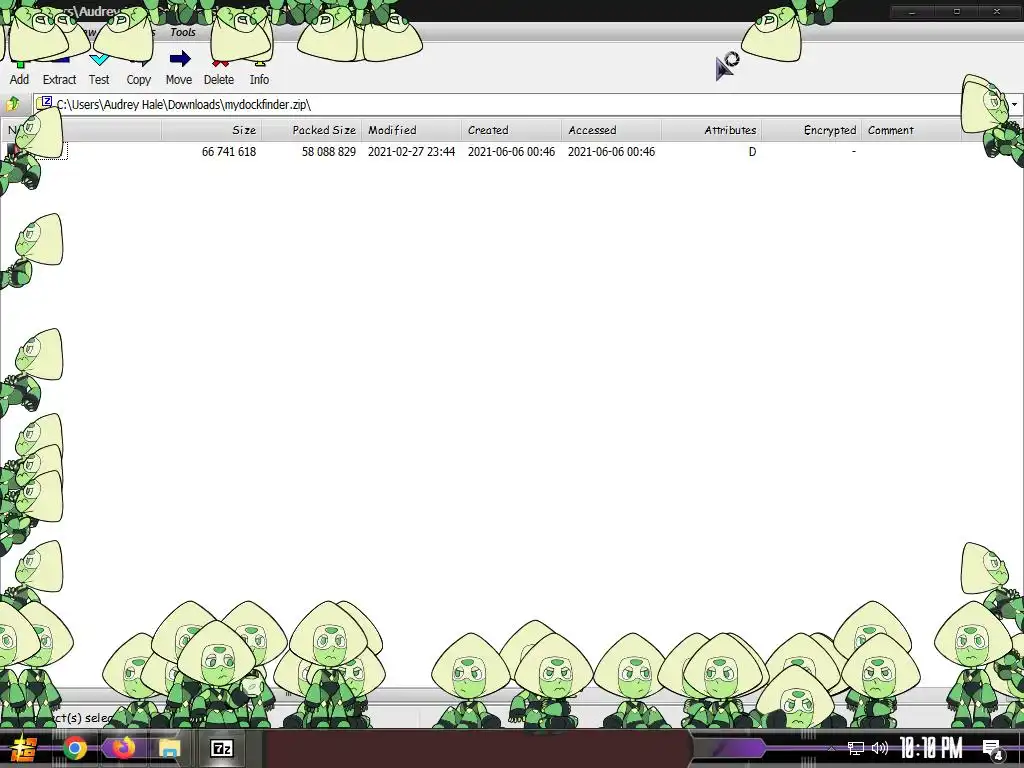
Task: Show hidden tray icons chevron
Action: tap(831, 748)
